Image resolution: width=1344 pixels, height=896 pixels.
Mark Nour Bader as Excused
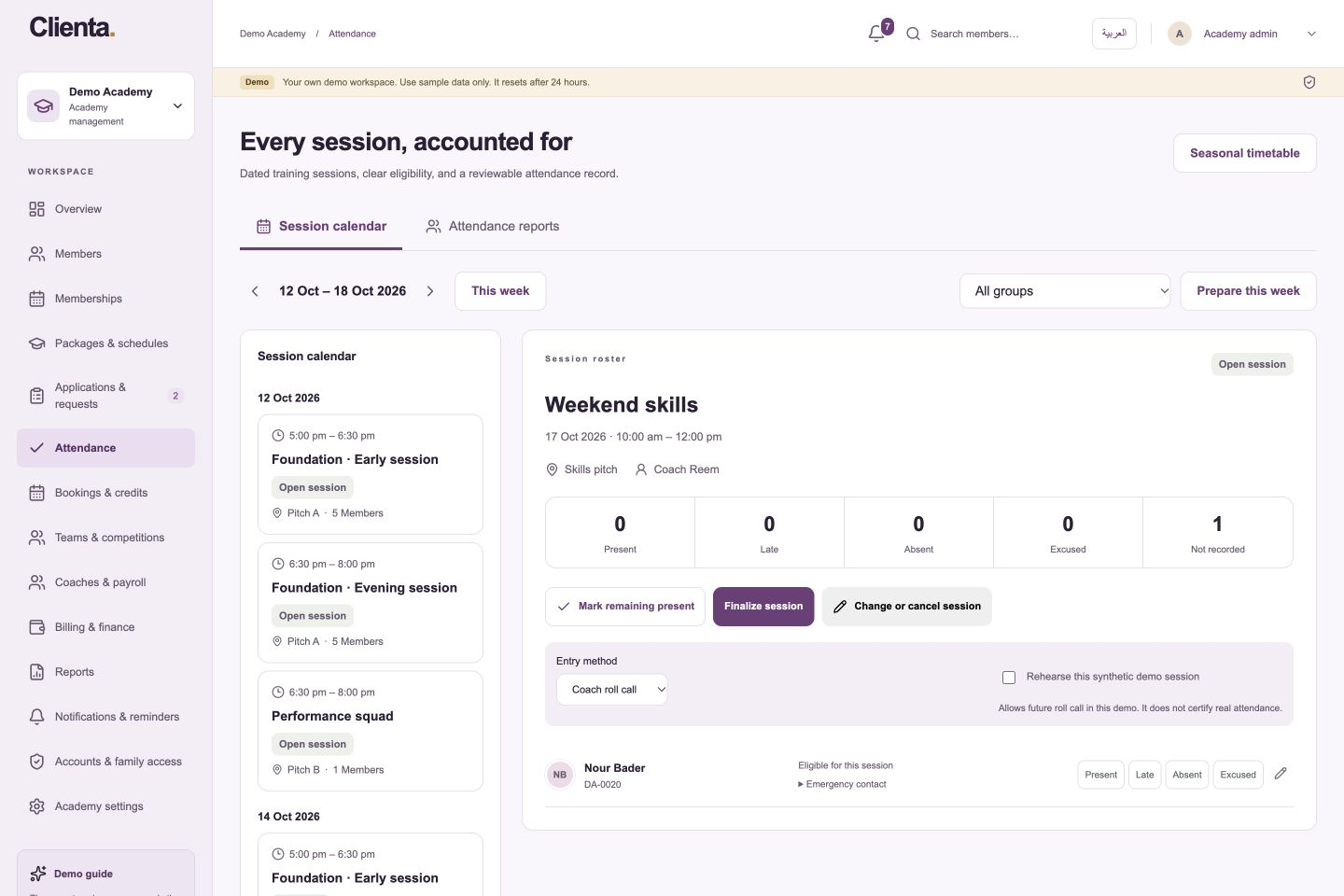click(1238, 775)
